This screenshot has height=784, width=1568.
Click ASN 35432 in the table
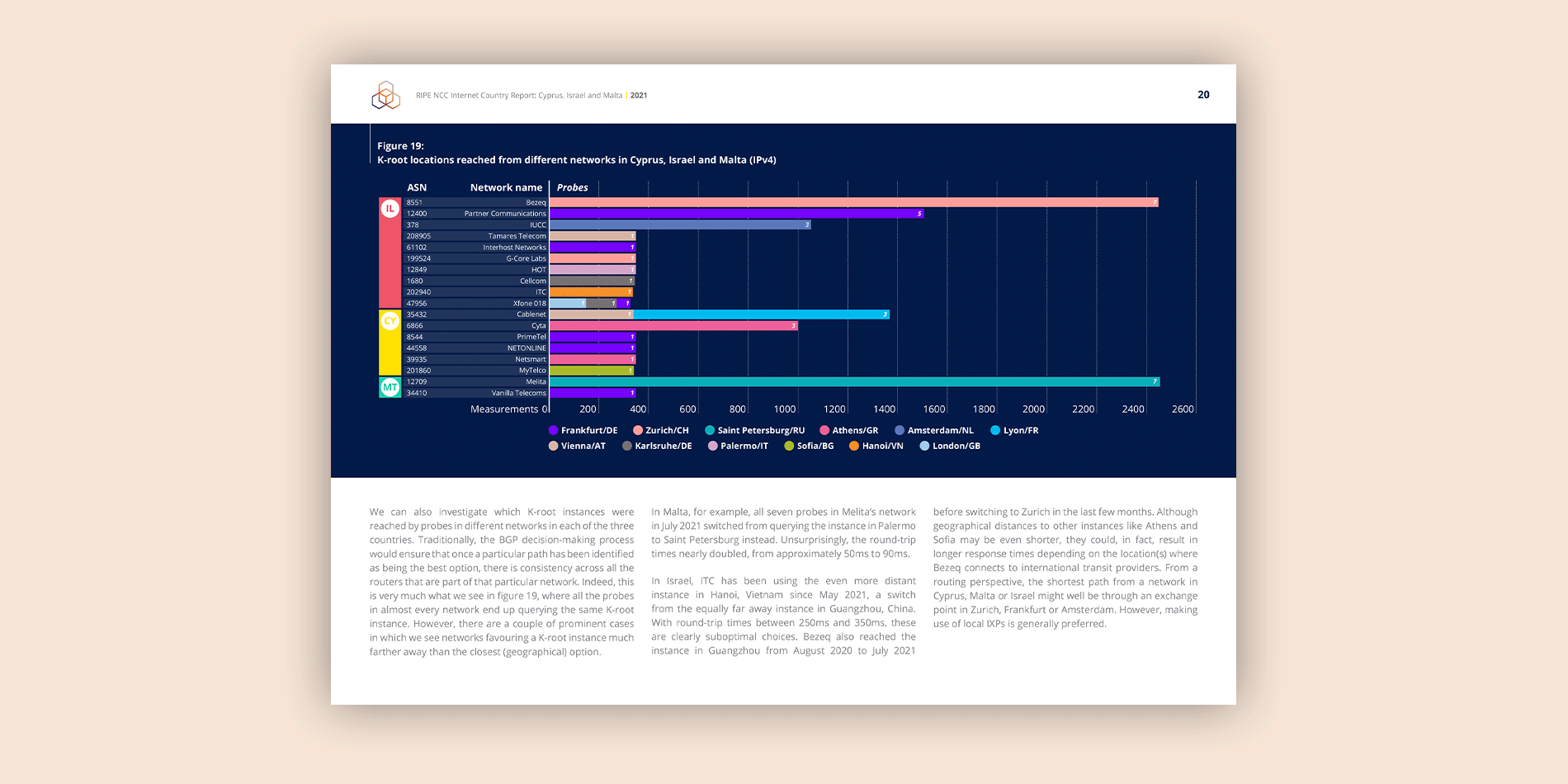pos(417,314)
